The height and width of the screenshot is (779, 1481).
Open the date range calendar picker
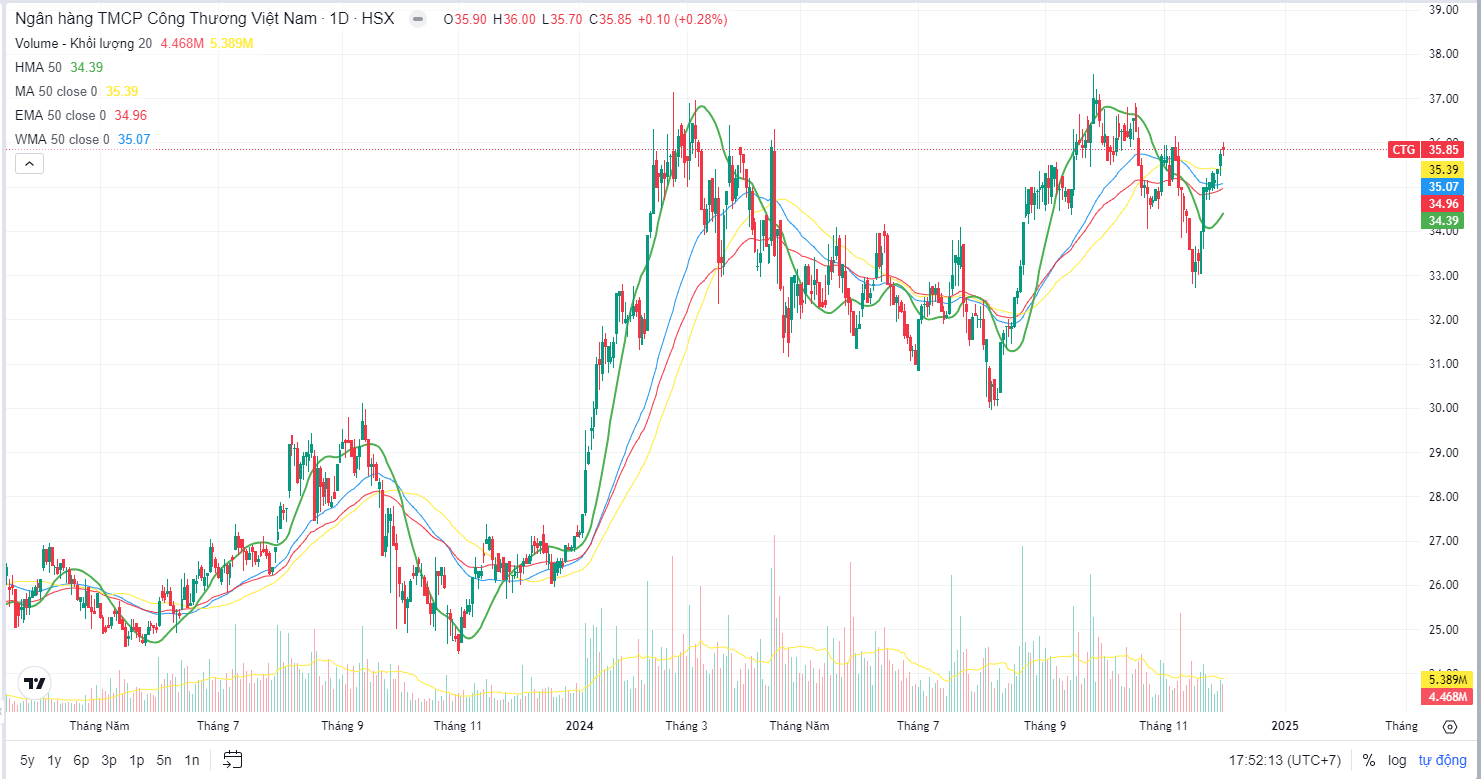pos(233,760)
